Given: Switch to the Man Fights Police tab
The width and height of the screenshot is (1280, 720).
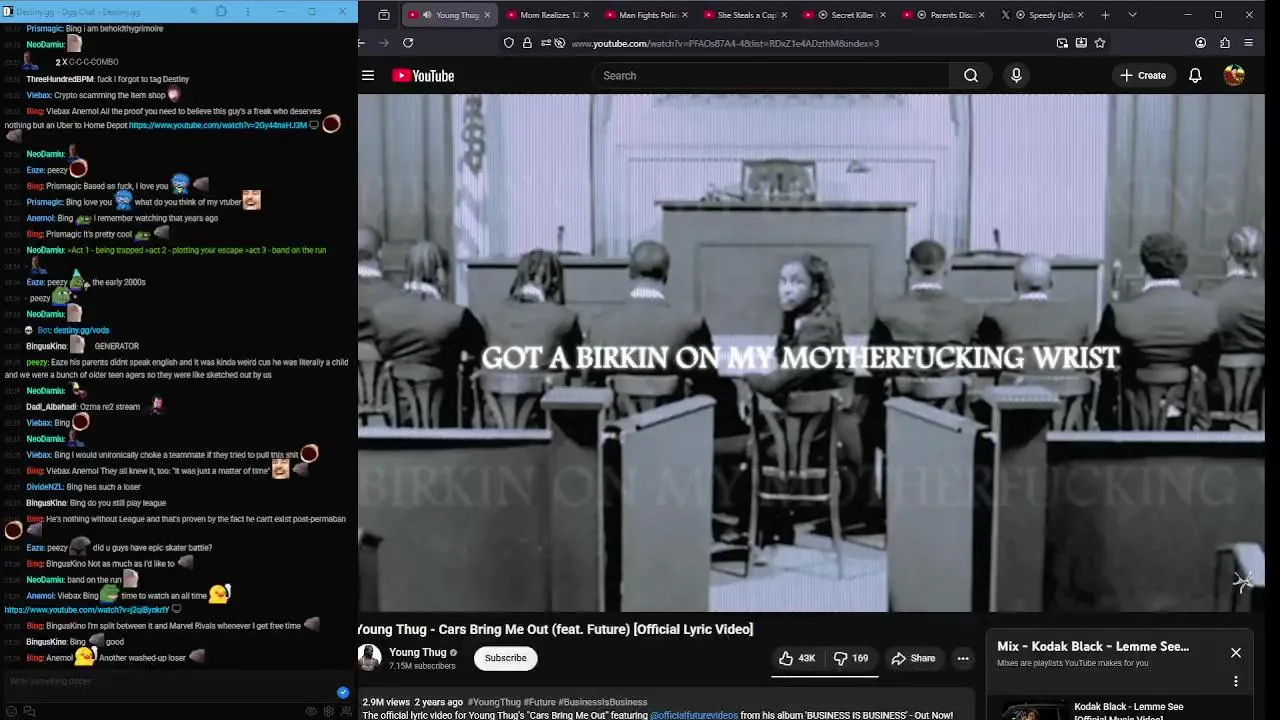Looking at the screenshot, I should pyautogui.click(x=648, y=15).
